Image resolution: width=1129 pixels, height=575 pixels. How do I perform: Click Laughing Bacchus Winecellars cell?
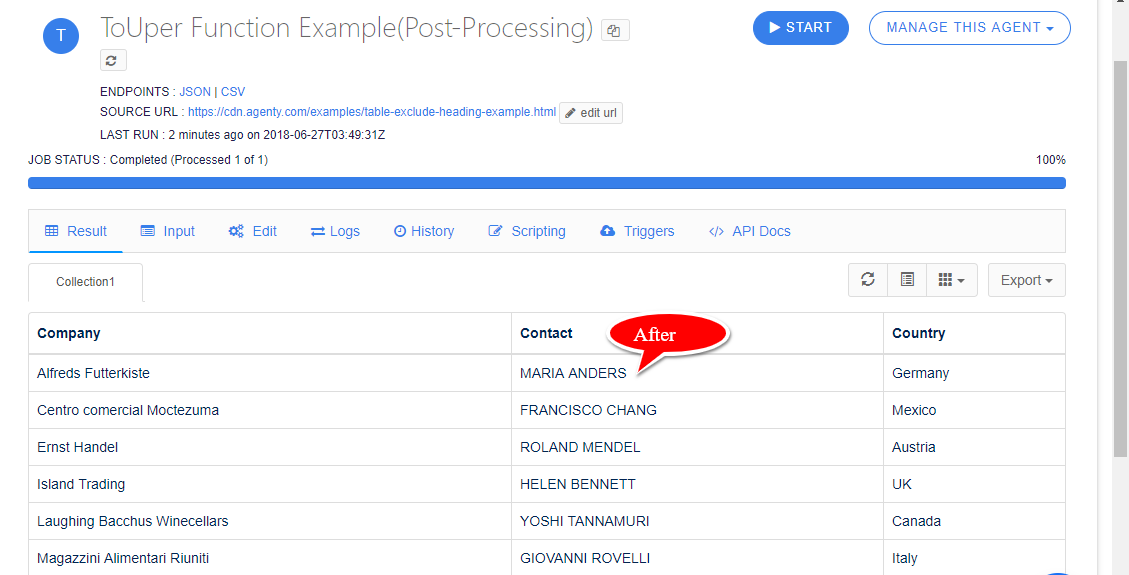[x=270, y=521]
